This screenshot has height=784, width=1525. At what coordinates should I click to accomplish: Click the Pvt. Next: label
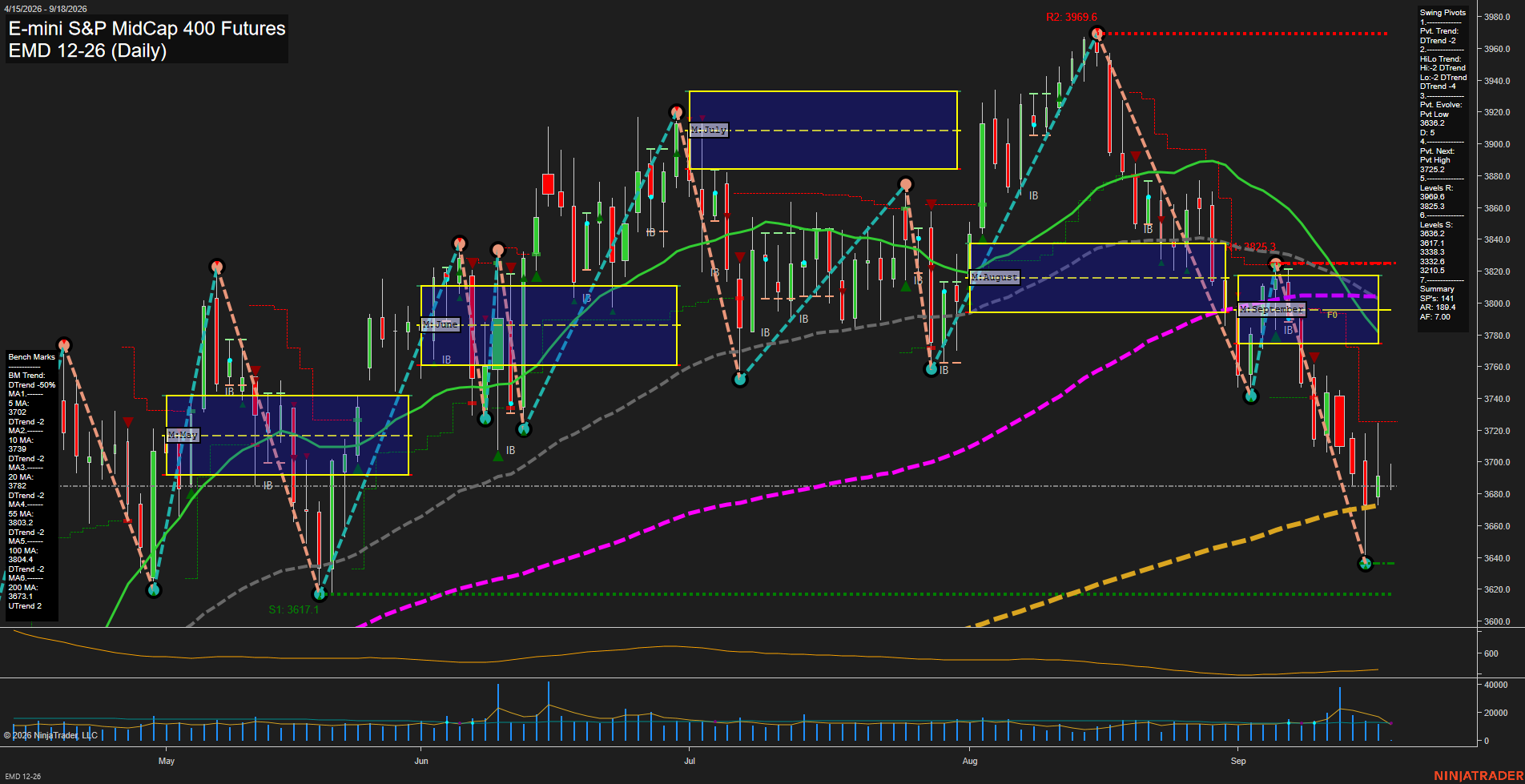click(x=1437, y=151)
